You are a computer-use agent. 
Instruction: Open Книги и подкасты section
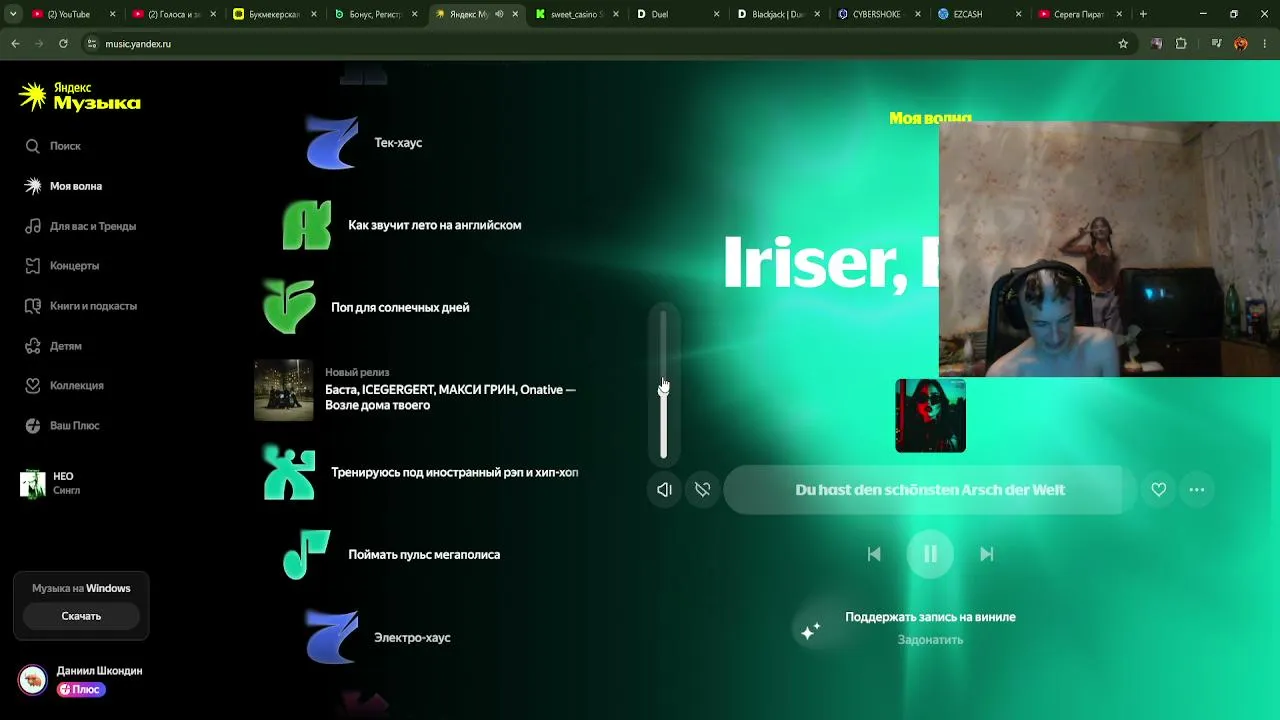click(80, 306)
